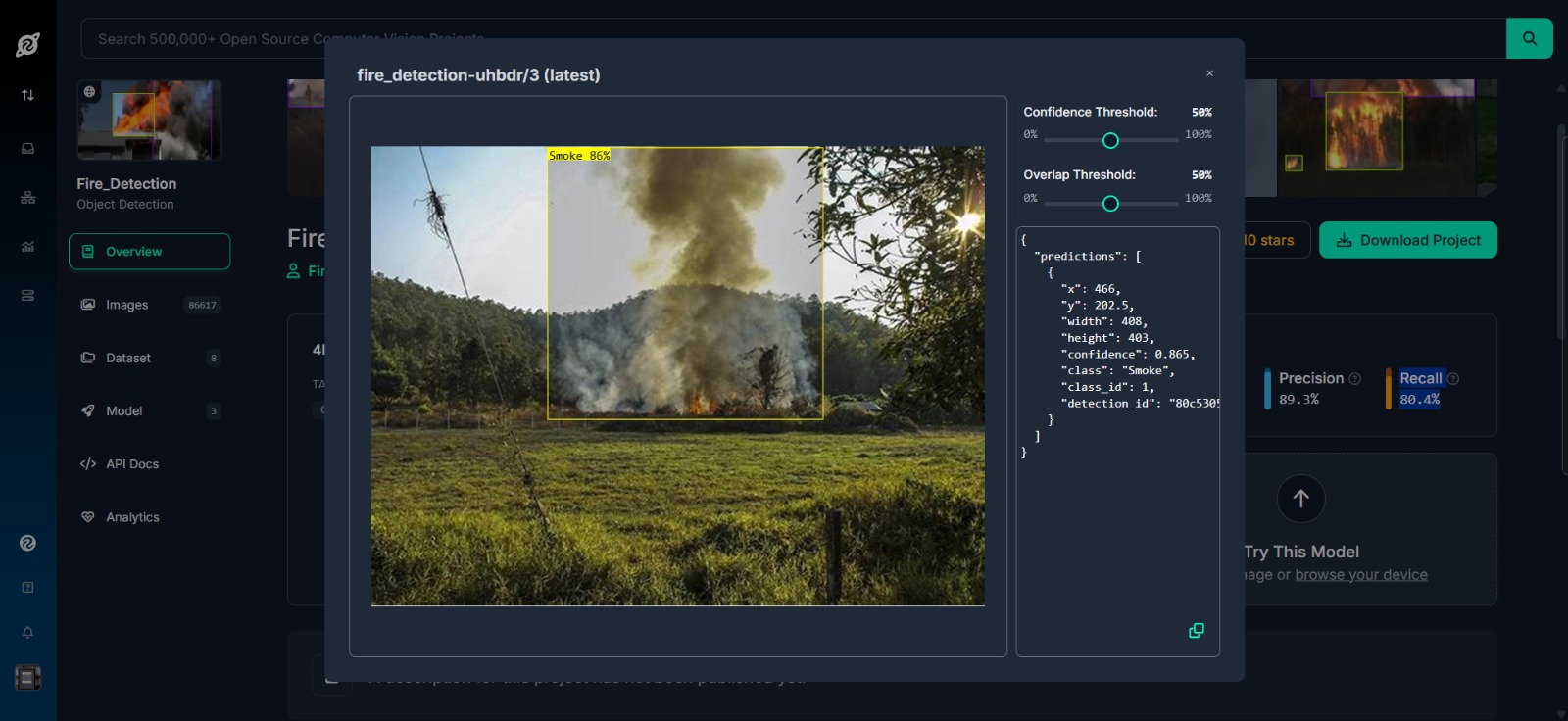
Task: Click the search projects input field
Action: click(793, 38)
